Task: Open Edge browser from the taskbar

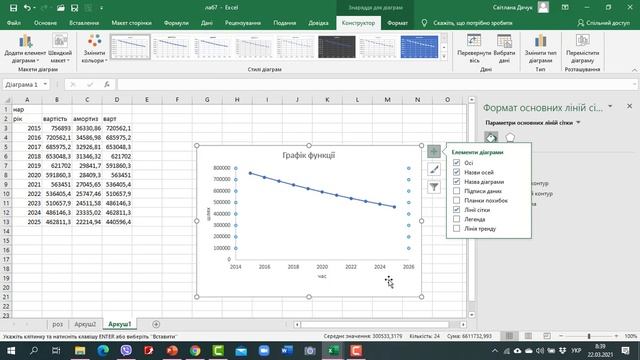Action: (103, 351)
